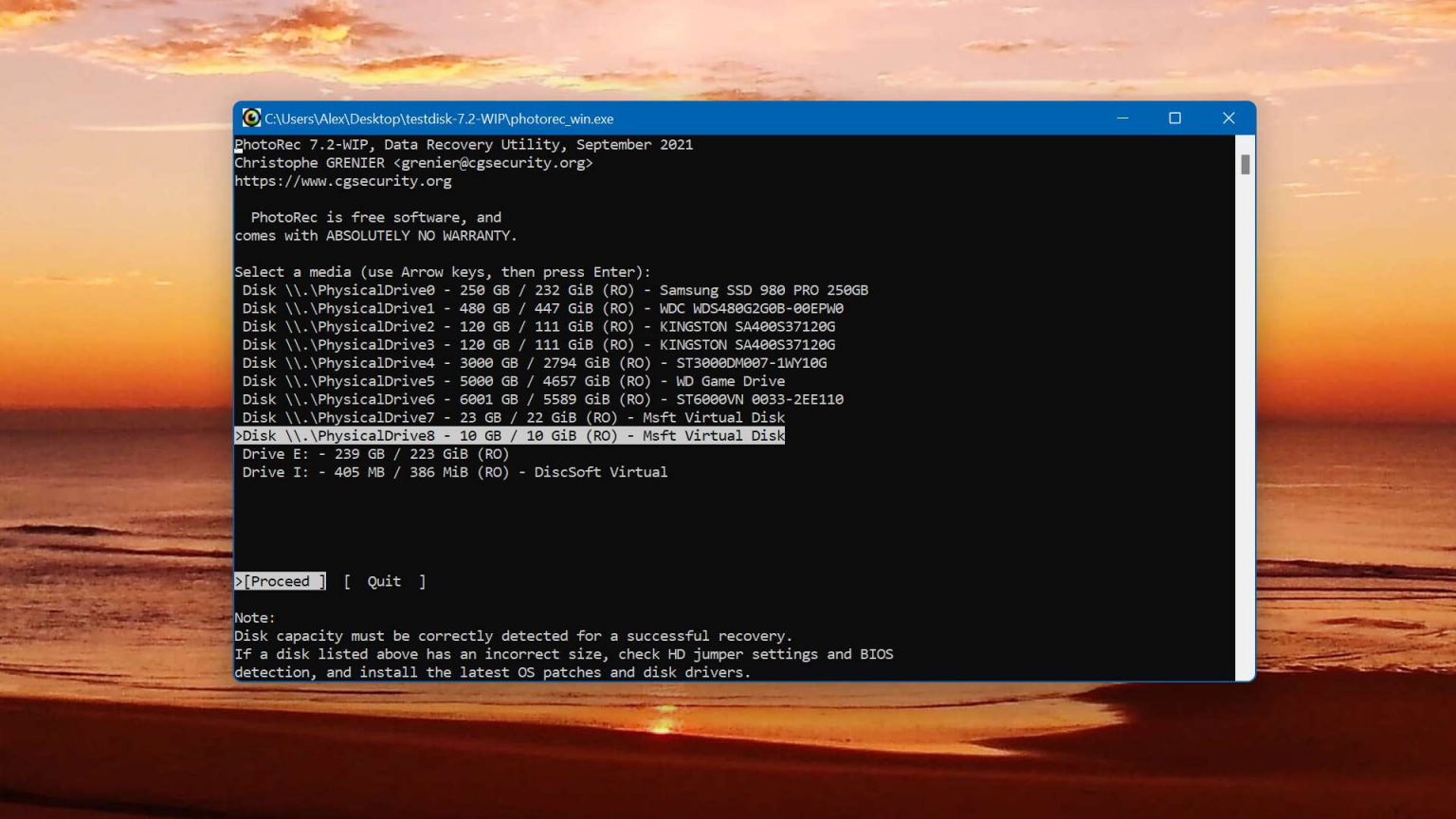Select PhysicalDrive6 ST6000VN 6001 GB disk
The width and height of the screenshot is (1456, 819).
[x=542, y=399]
